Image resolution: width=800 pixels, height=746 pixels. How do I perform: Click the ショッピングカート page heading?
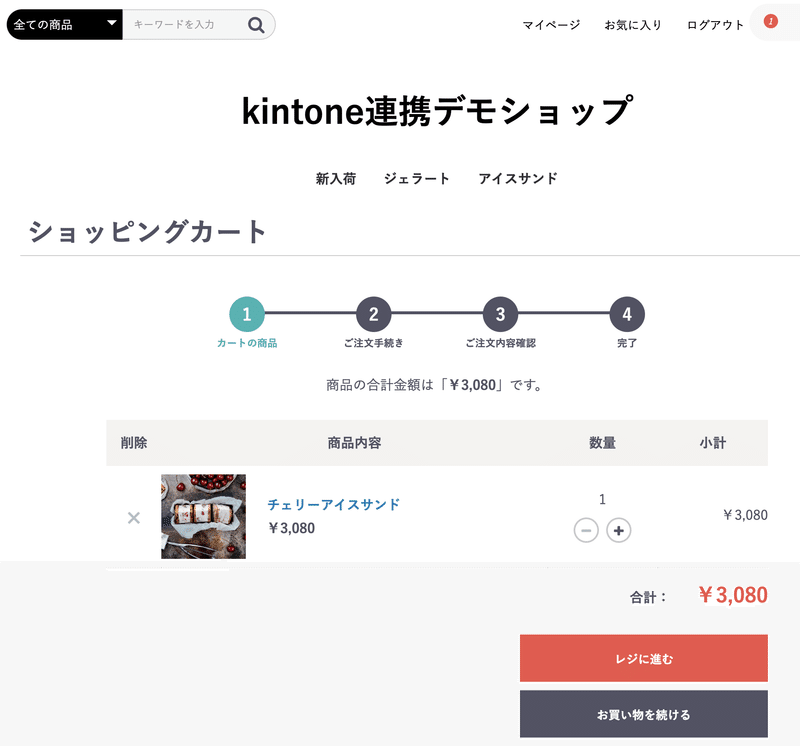147,232
